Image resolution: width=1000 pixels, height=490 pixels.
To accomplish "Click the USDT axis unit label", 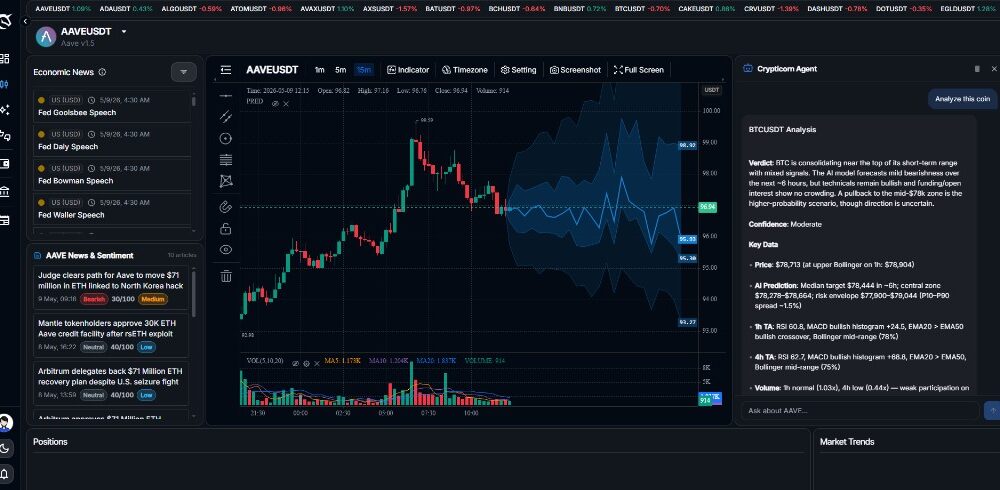I will click(x=712, y=90).
